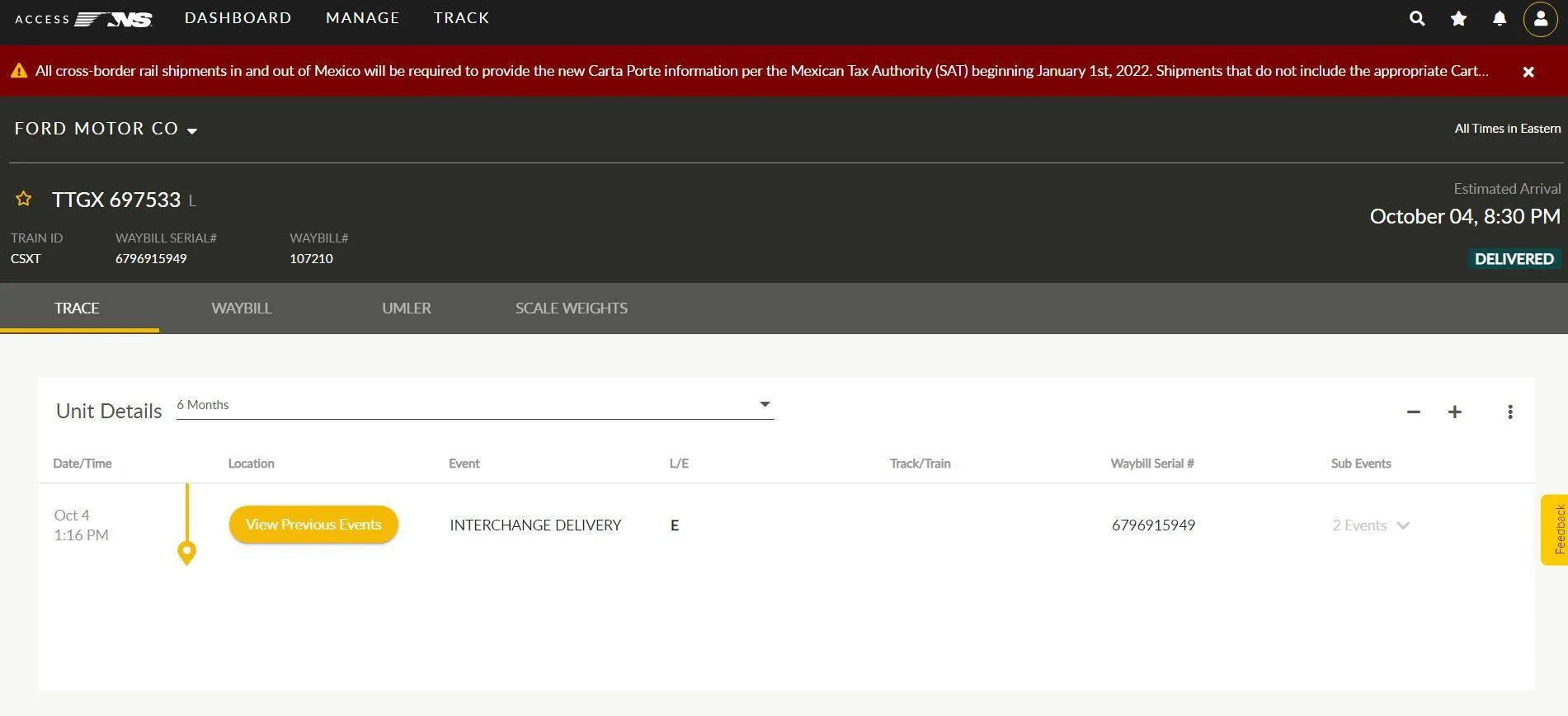Open the 6 Months range dropdown
This screenshot has width=1568, height=716.
475,405
